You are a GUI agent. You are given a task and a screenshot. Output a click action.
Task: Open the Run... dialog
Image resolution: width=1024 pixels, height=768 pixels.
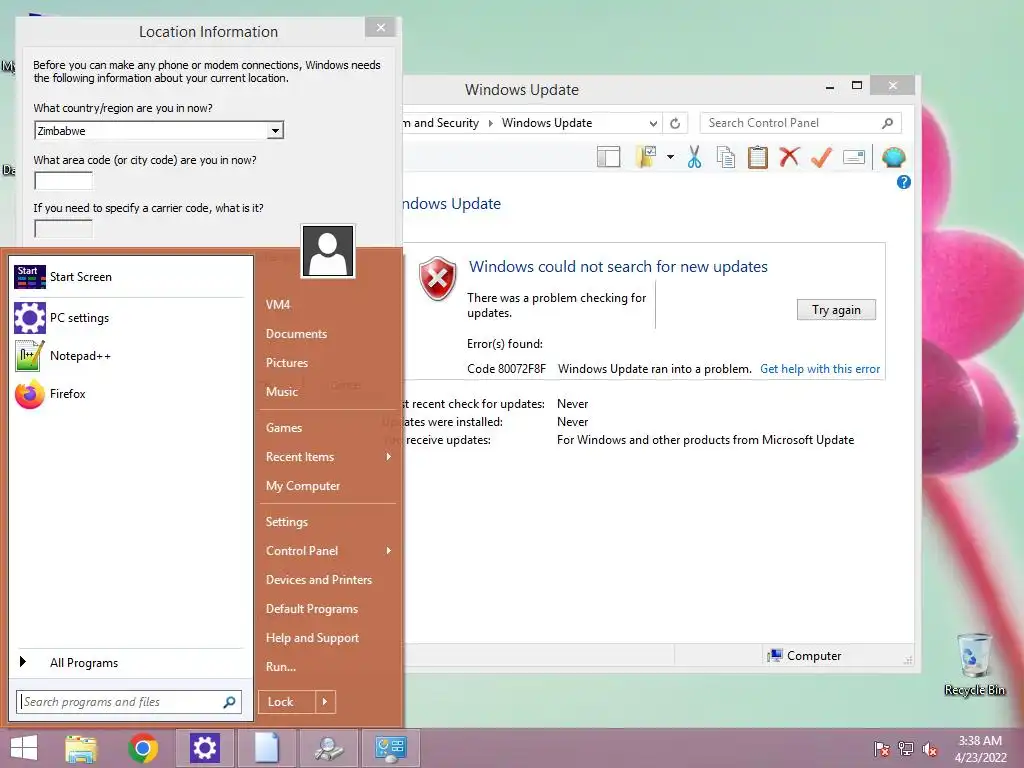(x=281, y=667)
